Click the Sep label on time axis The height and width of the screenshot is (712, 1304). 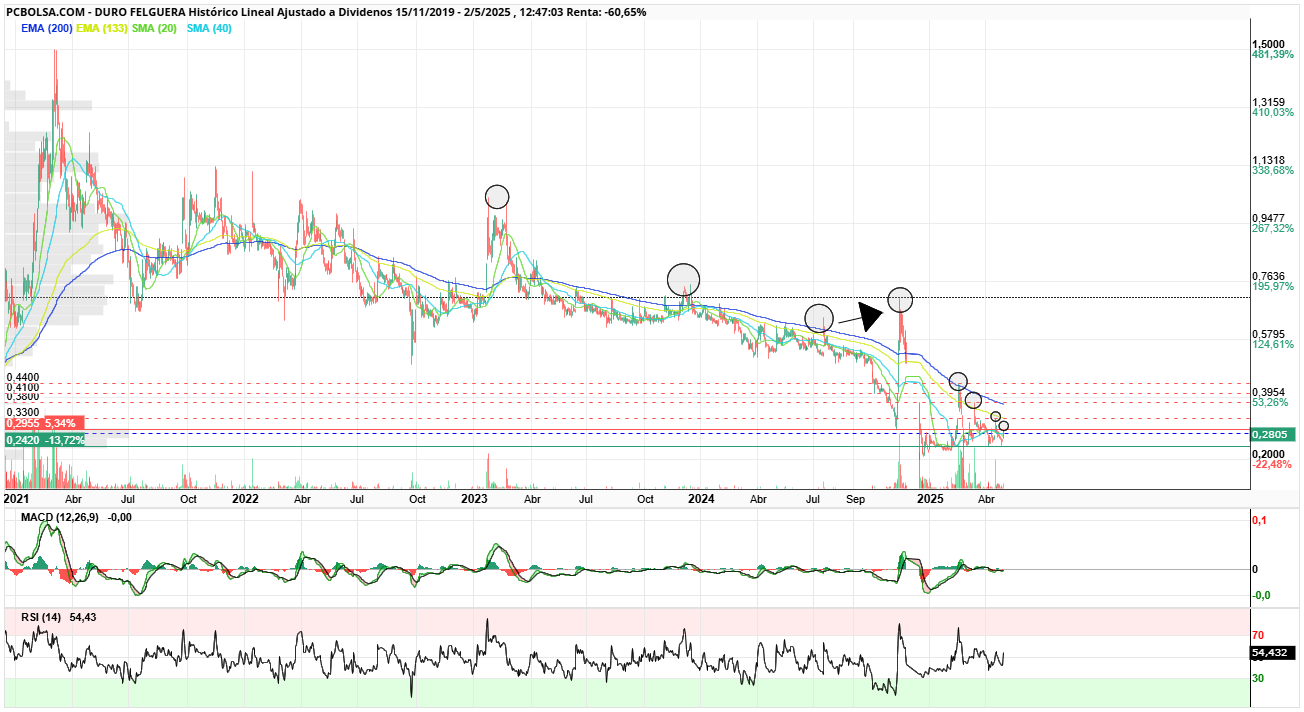click(855, 498)
